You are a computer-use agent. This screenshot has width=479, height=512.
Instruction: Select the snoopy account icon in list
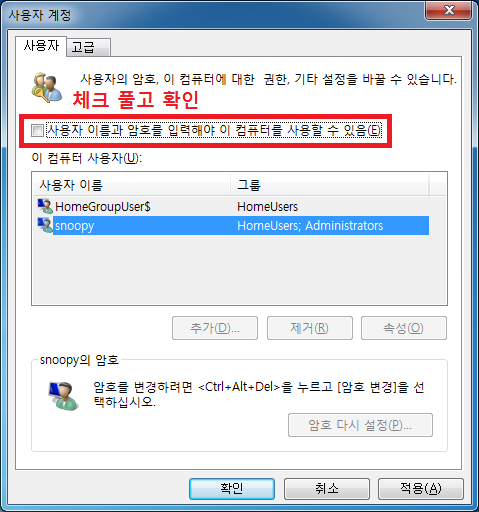click(x=45, y=225)
